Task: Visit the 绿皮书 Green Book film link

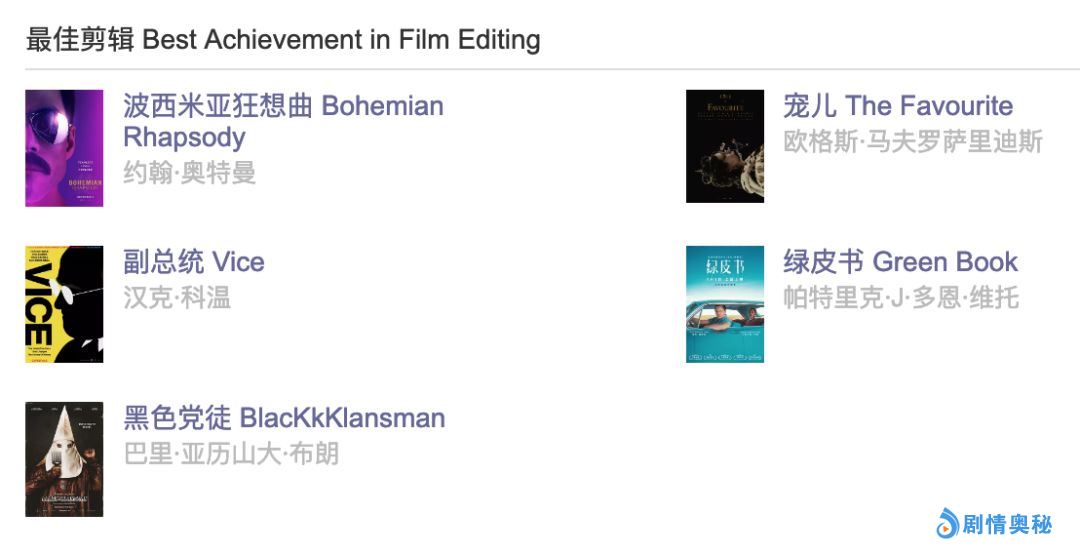Action: point(900,262)
